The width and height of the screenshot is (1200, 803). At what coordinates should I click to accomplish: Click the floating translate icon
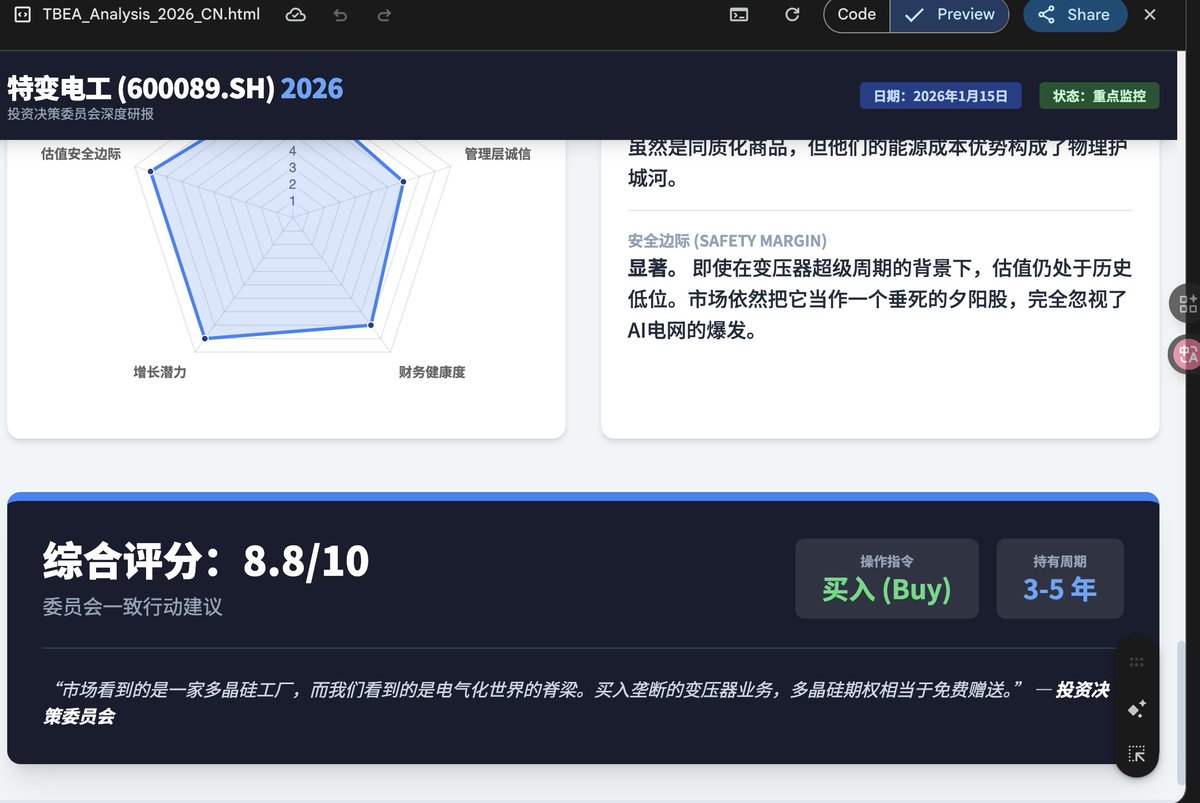(1187, 354)
